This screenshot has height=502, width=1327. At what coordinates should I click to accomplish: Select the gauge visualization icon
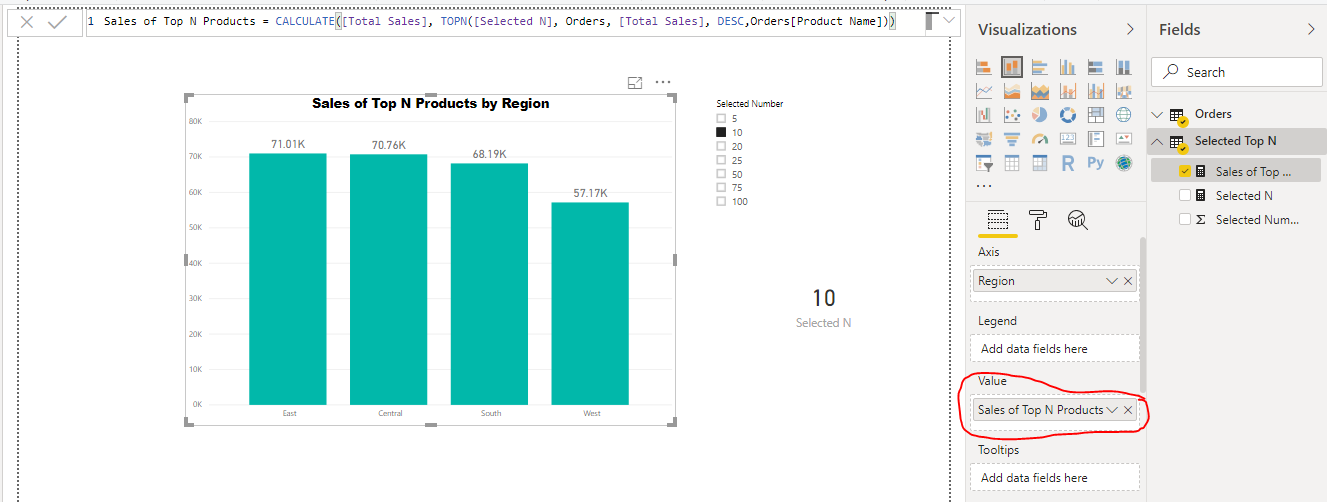pos(1040,139)
